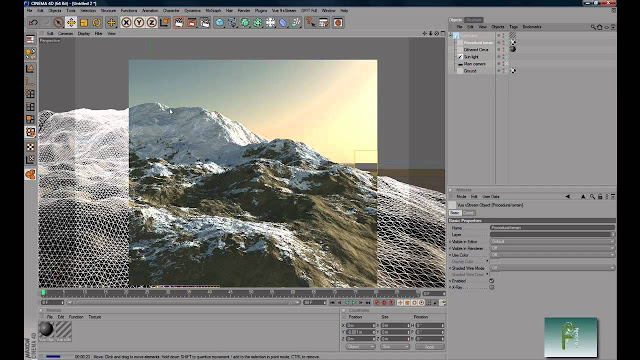640x360 pixels.
Task: Toggle visibility dots for Sun light
Action: pyautogui.click(x=503, y=57)
